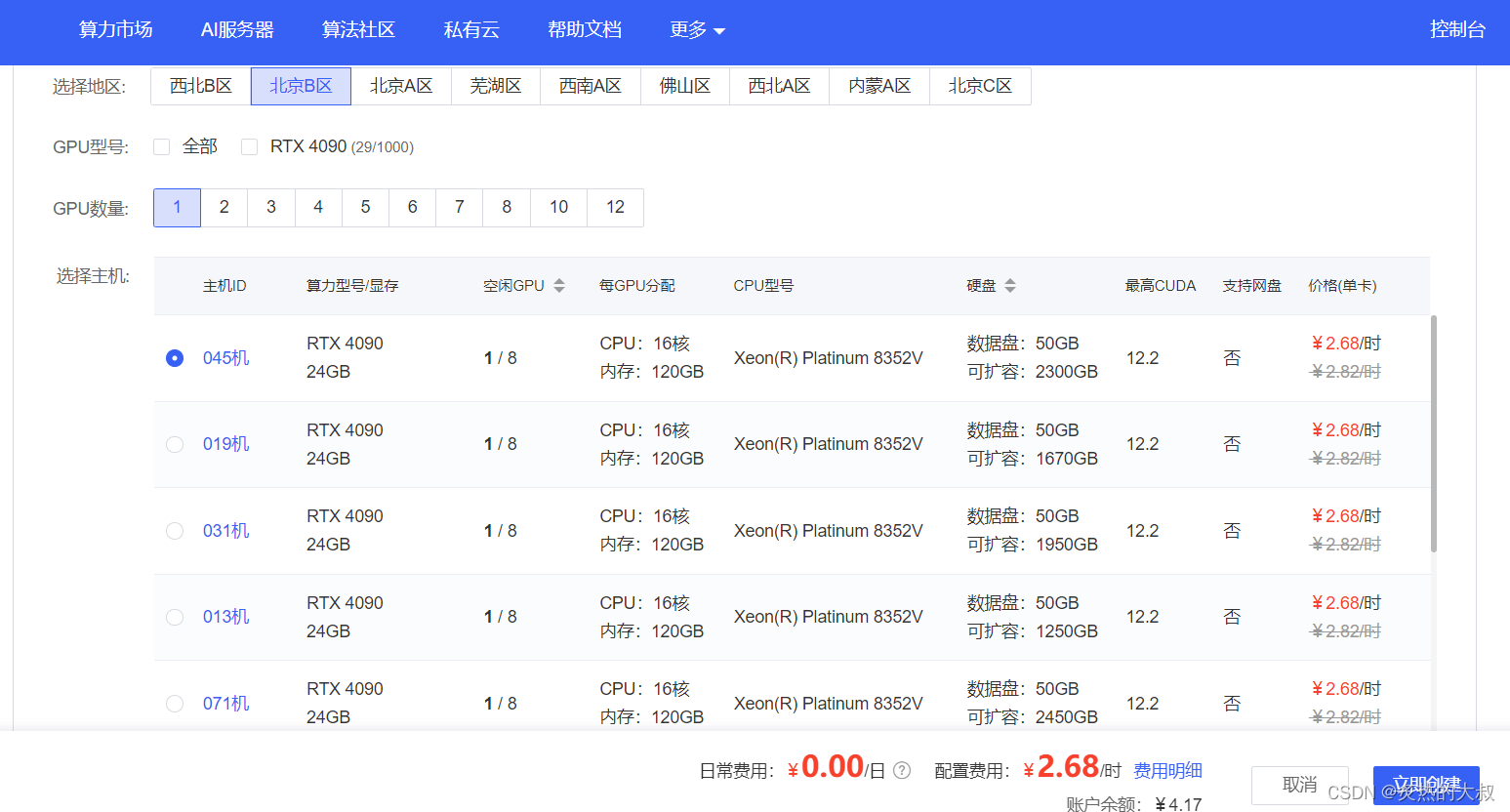
Task: Click the host list vertical scrollbar
Action: (1434, 433)
